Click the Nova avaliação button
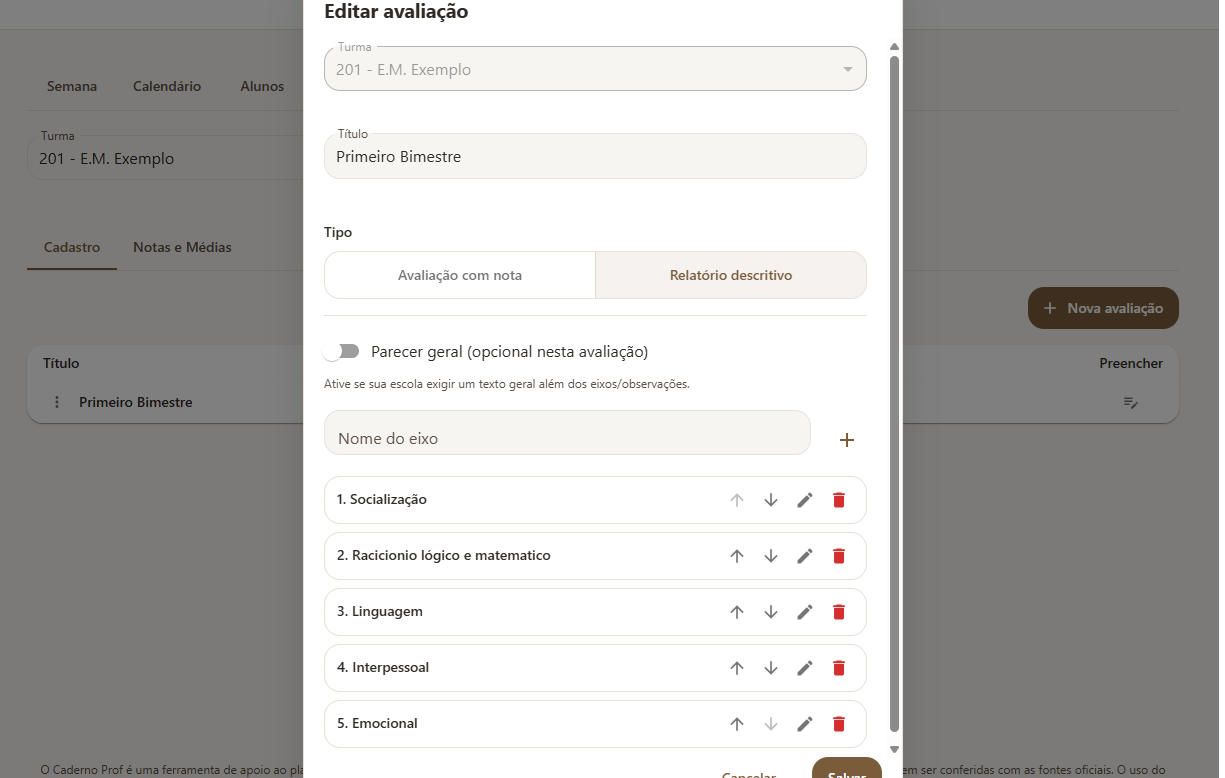This screenshot has height=778, width=1225. point(1103,308)
